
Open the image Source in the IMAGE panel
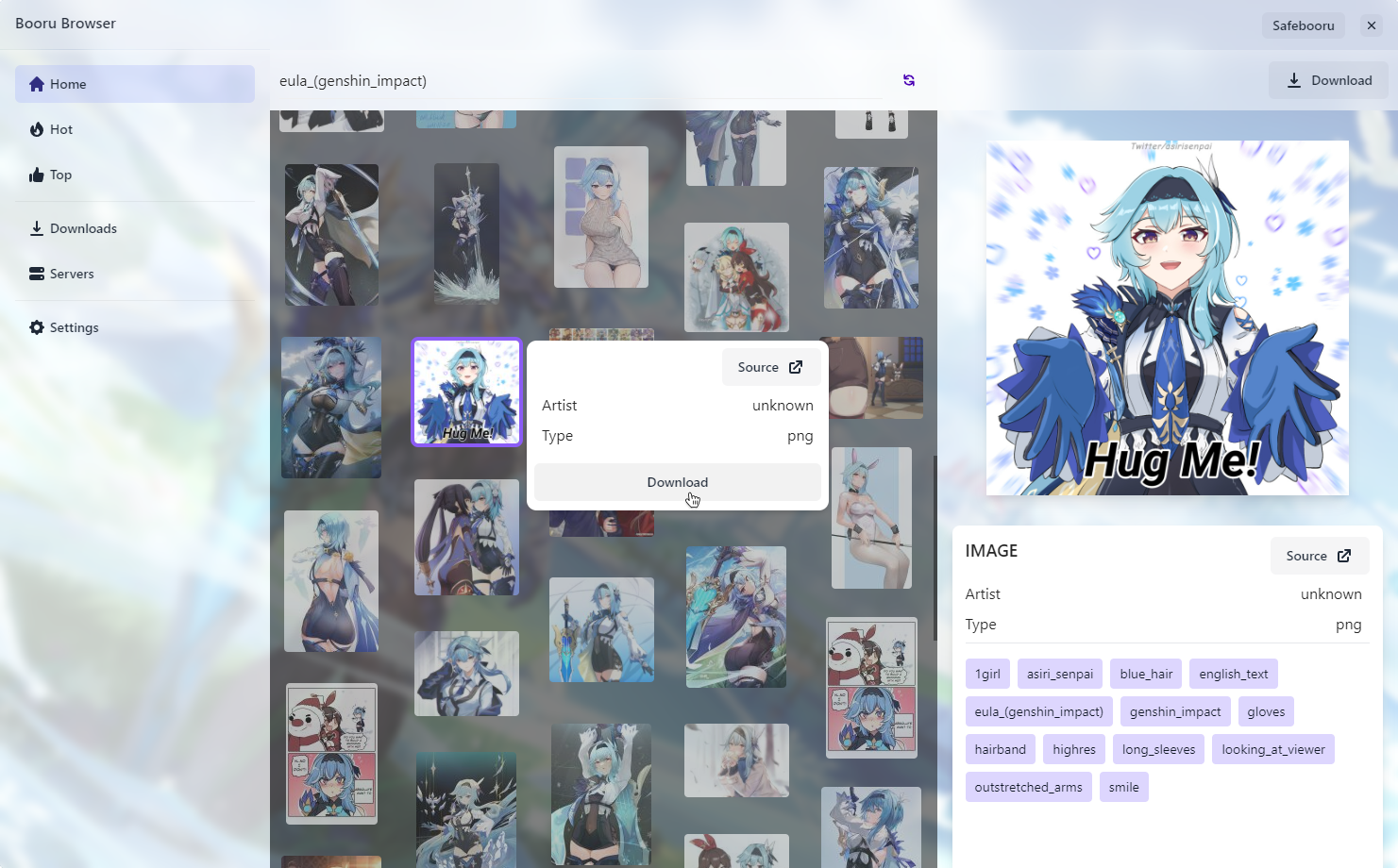(1320, 556)
